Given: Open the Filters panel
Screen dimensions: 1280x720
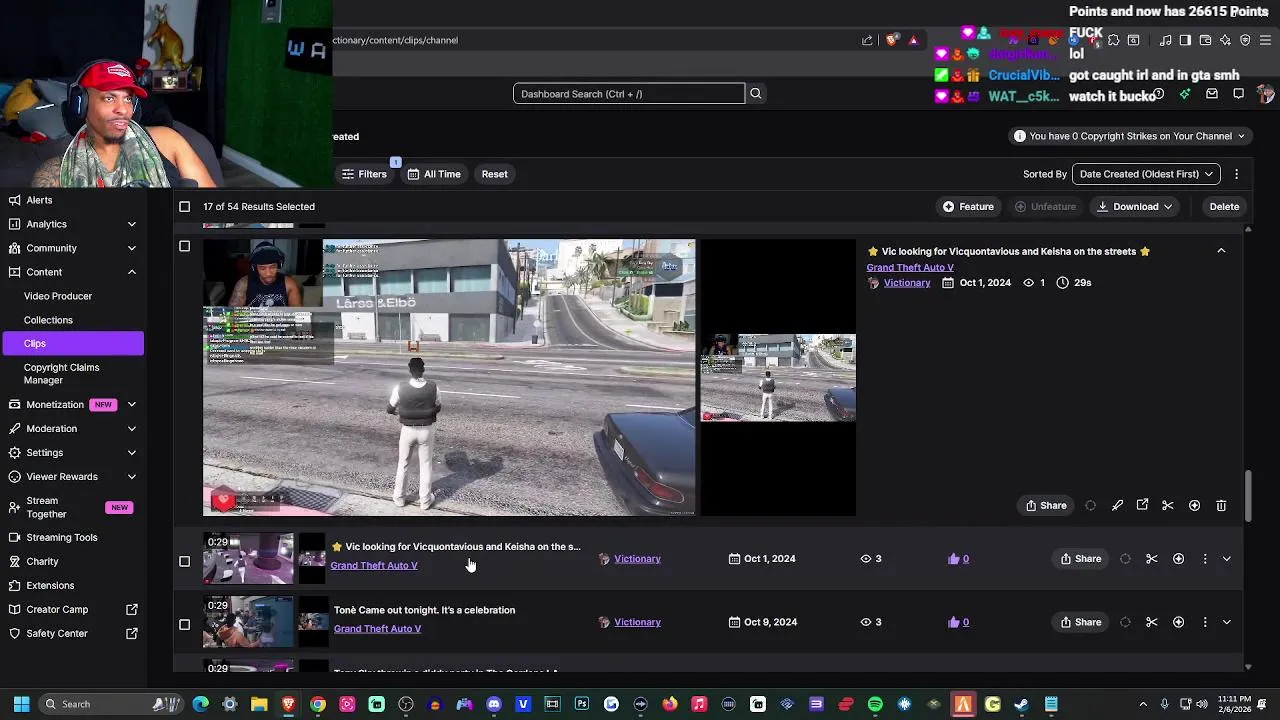Looking at the screenshot, I should 364,174.
